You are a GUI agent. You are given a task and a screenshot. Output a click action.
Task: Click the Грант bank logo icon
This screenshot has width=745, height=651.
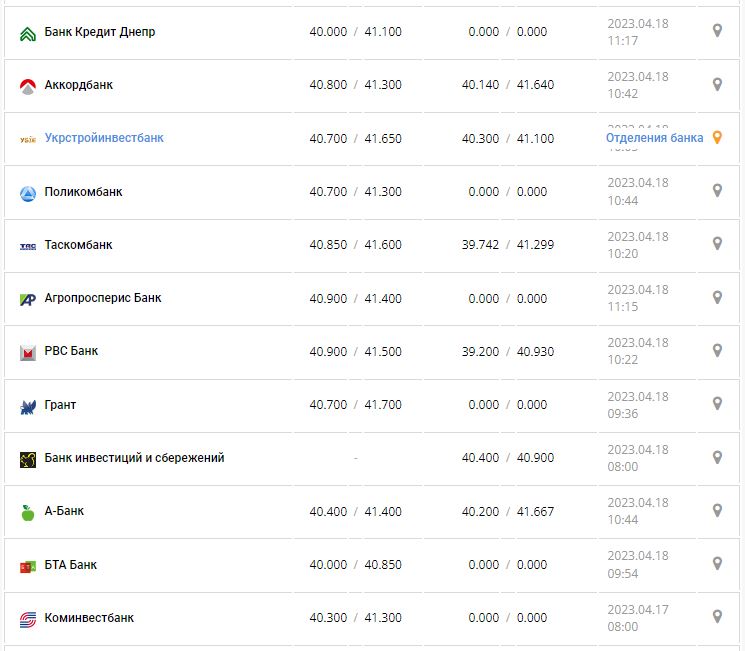pyautogui.click(x=28, y=406)
